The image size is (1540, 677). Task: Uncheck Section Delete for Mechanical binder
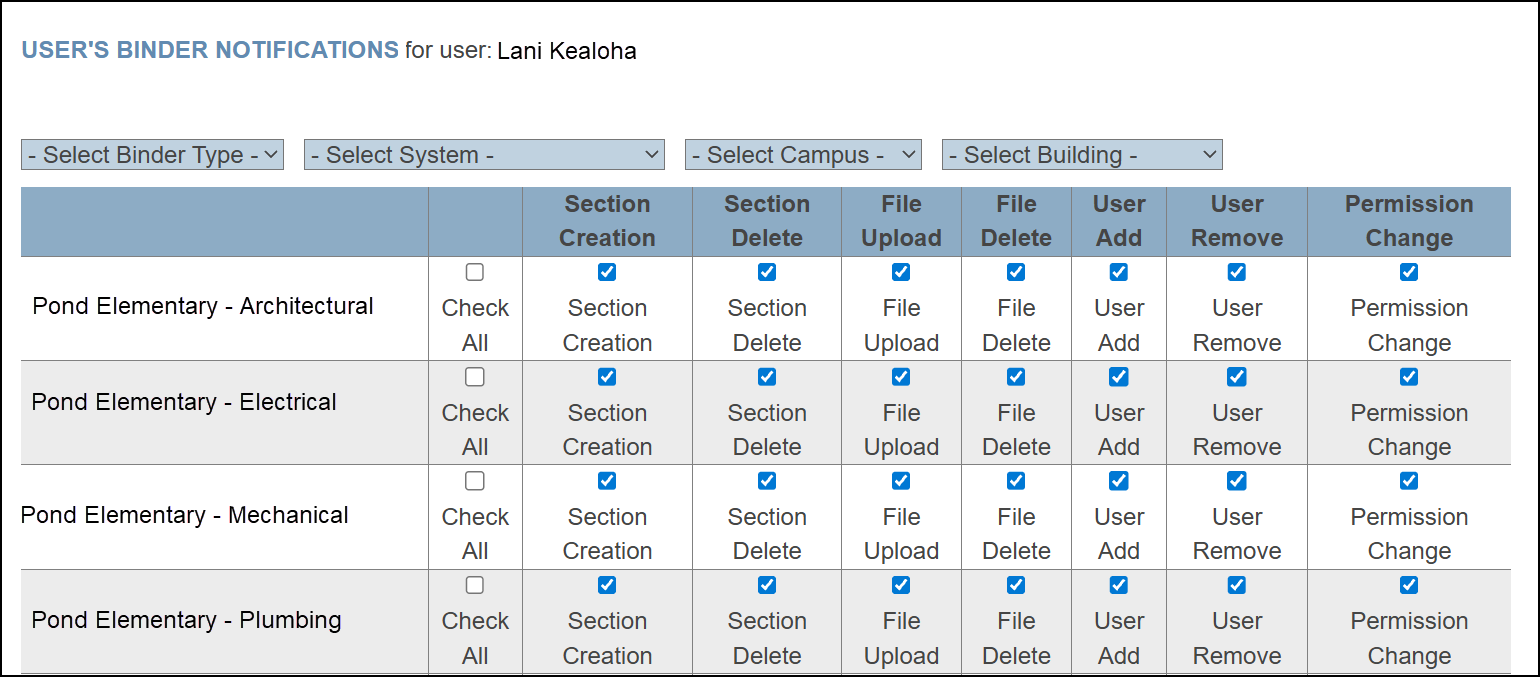[x=767, y=481]
